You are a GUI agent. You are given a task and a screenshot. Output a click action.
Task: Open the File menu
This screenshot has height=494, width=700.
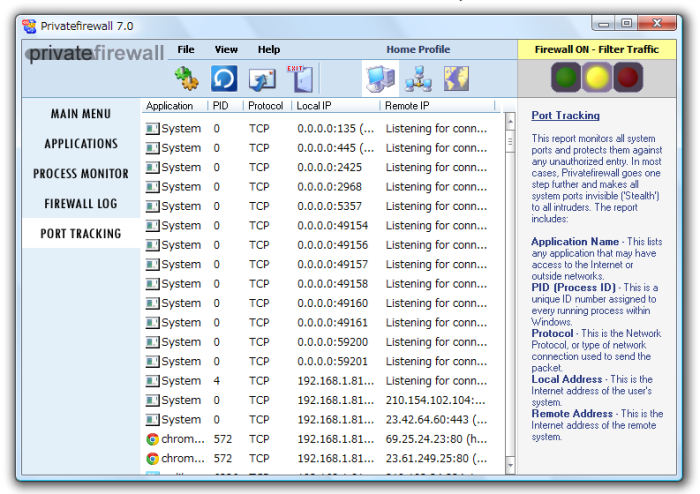186,50
